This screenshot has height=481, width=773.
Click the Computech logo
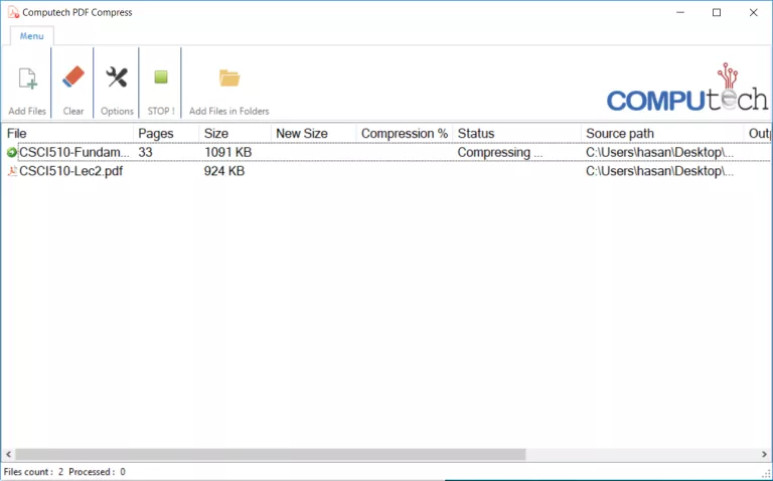pyautogui.click(x=687, y=87)
